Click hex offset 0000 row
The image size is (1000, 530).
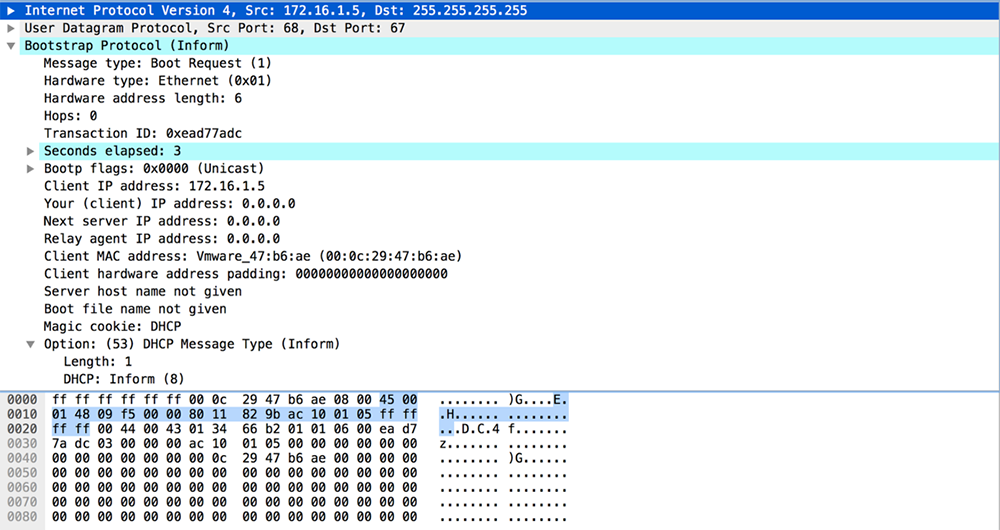click(x=22, y=400)
